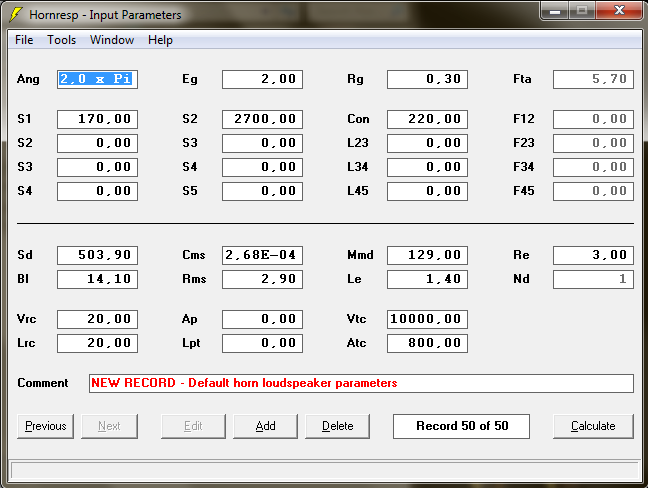Open the Help menu
648x488 pixels.
pyautogui.click(x=160, y=40)
